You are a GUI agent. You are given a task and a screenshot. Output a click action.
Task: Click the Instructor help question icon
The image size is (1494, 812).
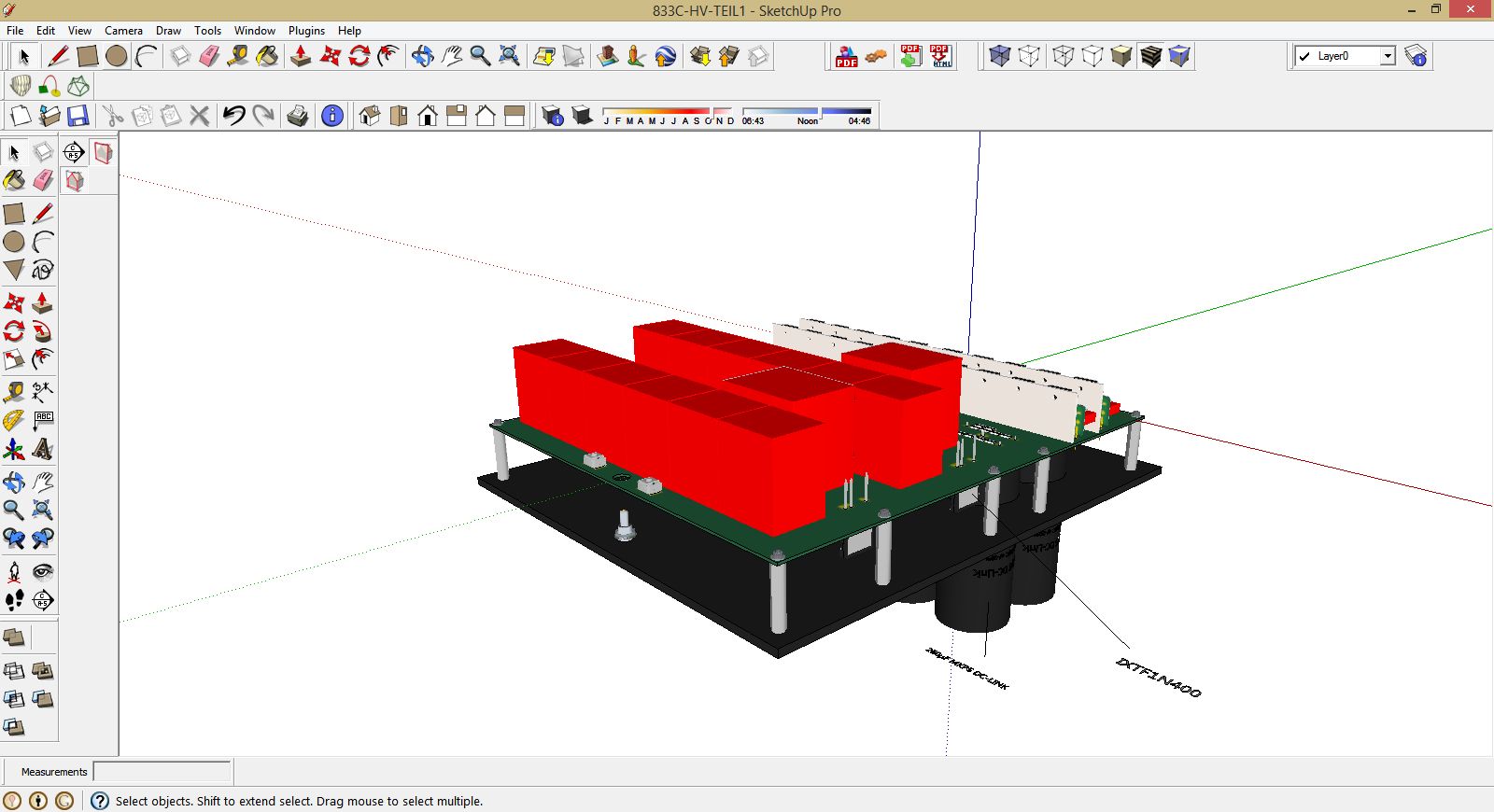tap(99, 801)
